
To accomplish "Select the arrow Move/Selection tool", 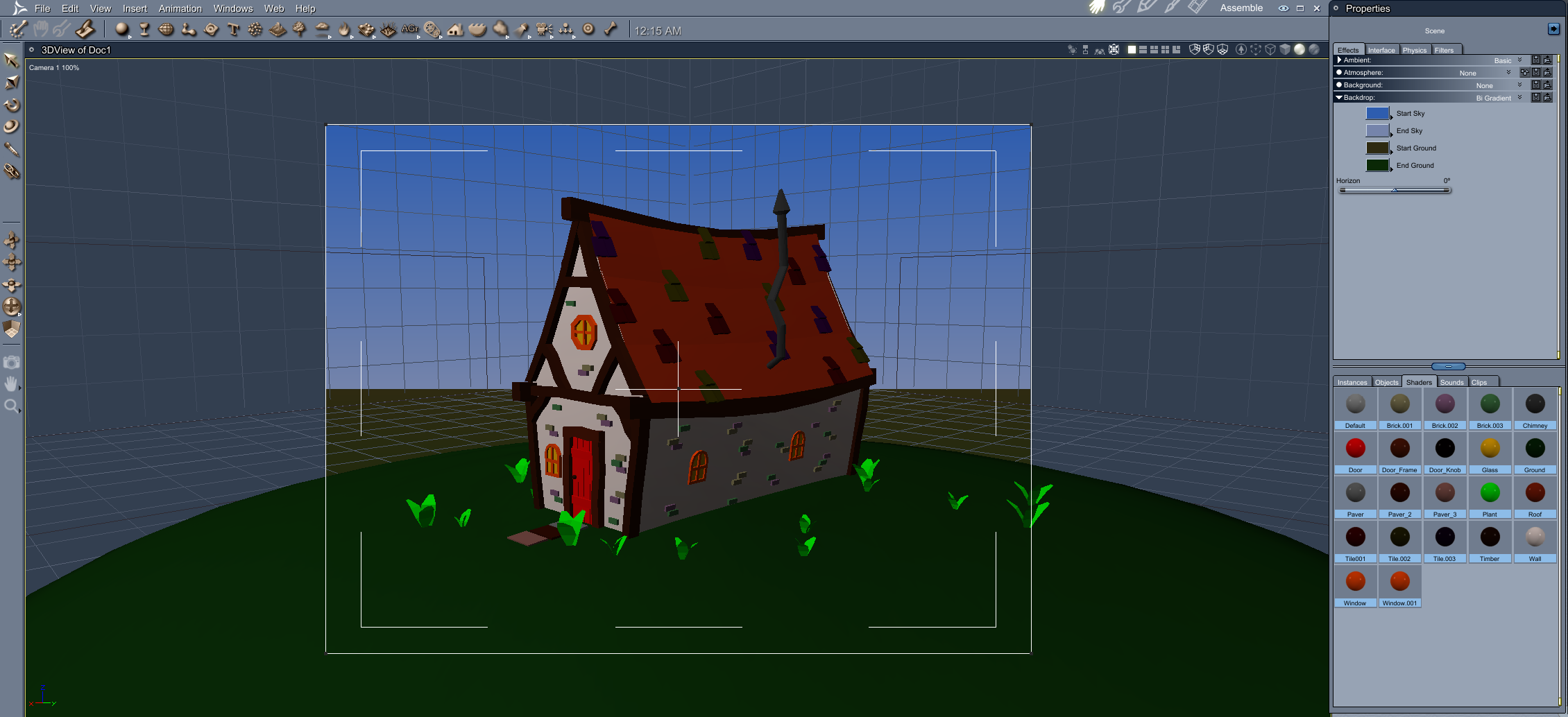I will 11,60.
